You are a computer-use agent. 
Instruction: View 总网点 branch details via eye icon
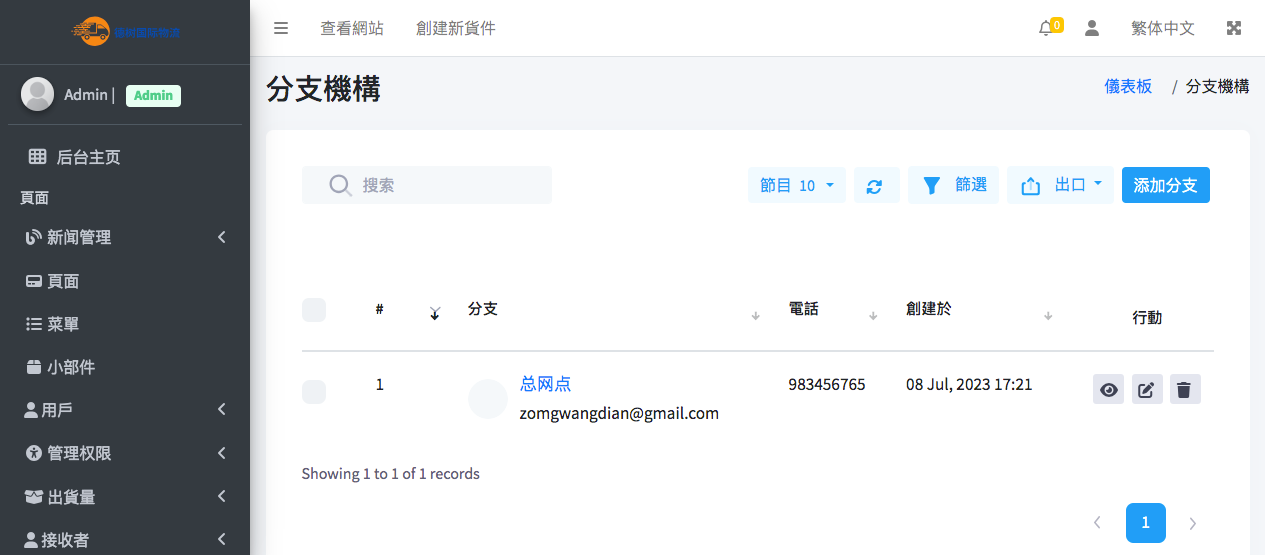[x=1108, y=390]
